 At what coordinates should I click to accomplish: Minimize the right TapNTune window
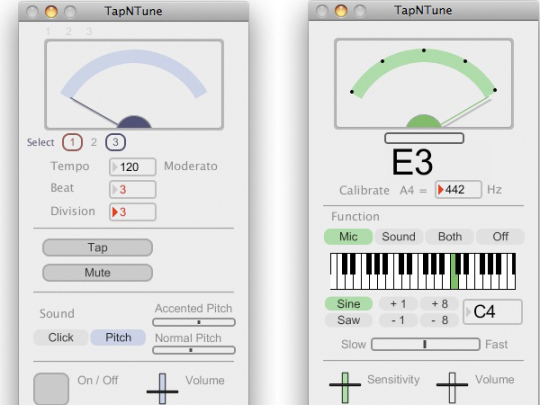tap(341, 11)
